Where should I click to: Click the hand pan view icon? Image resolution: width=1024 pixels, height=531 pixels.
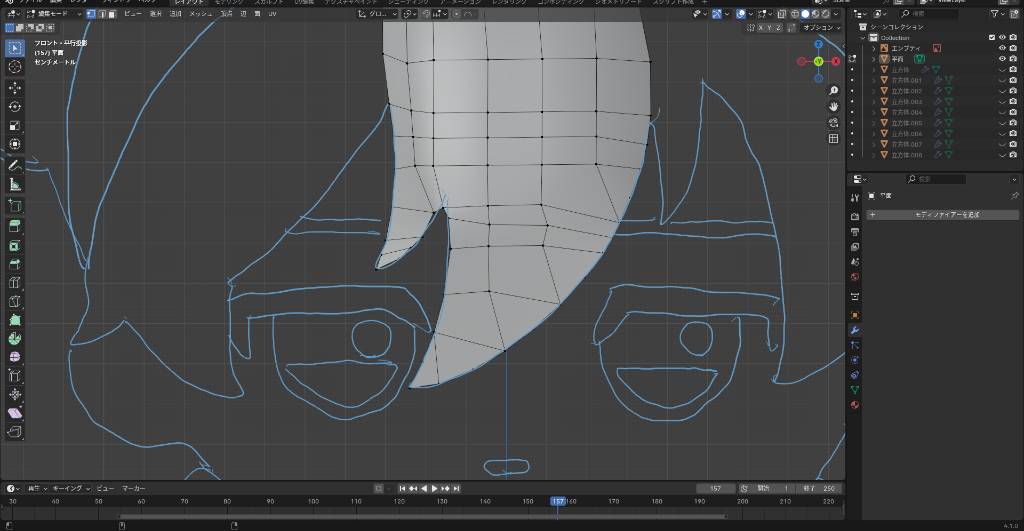[833, 106]
